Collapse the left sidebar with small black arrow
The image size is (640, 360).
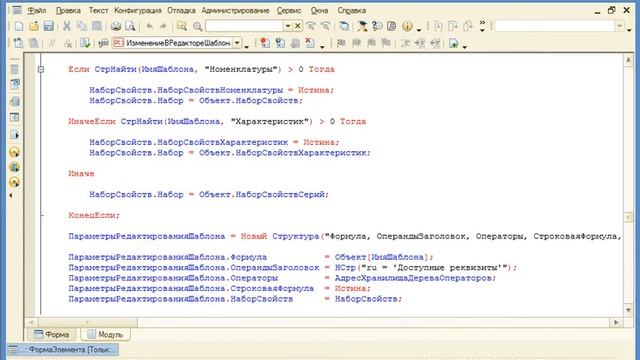[11, 196]
